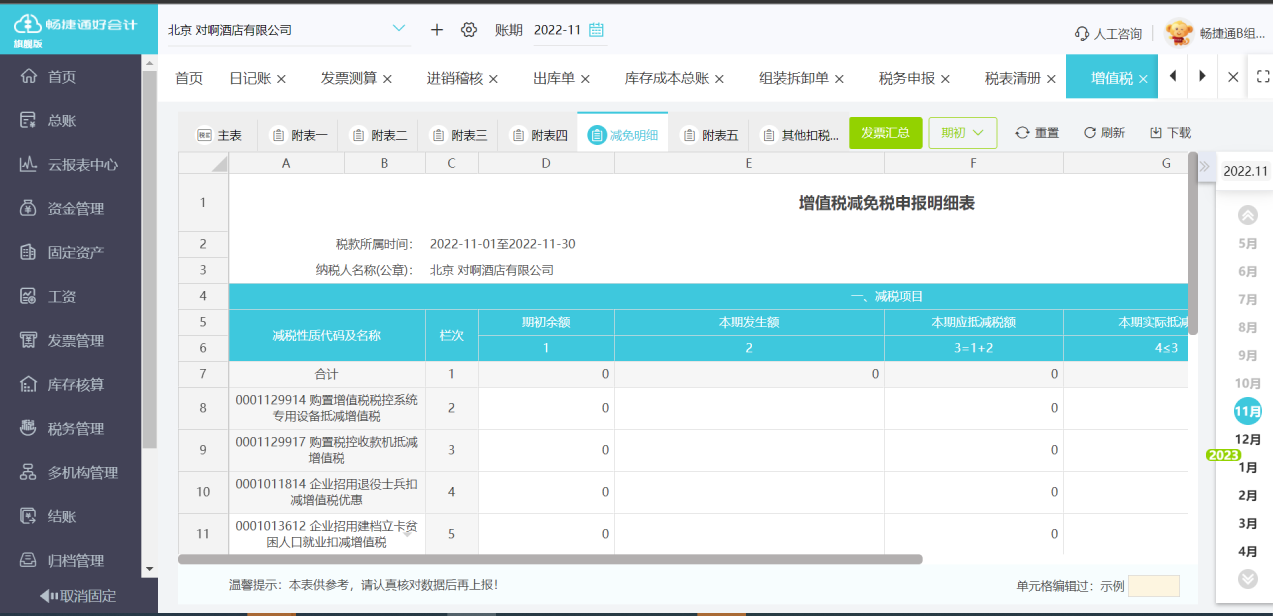The width and height of the screenshot is (1273, 616).
Task: Switch to the 日记账 tab
Action: tap(250, 77)
